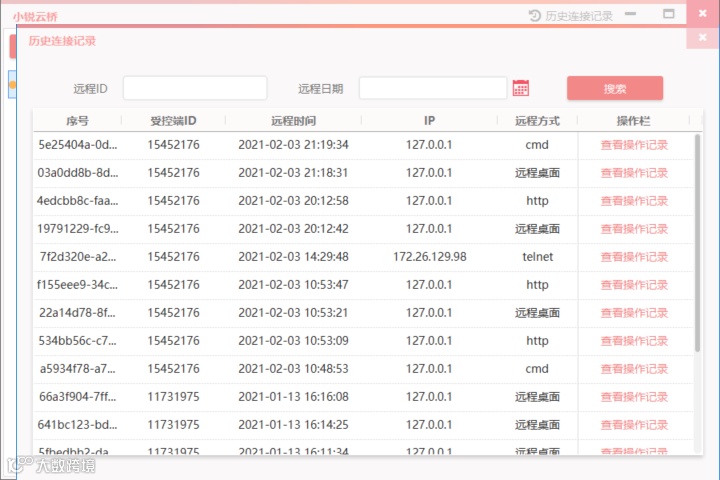
Task: Click timestamp 2021-02-03 14:29:48
Action: point(293,257)
